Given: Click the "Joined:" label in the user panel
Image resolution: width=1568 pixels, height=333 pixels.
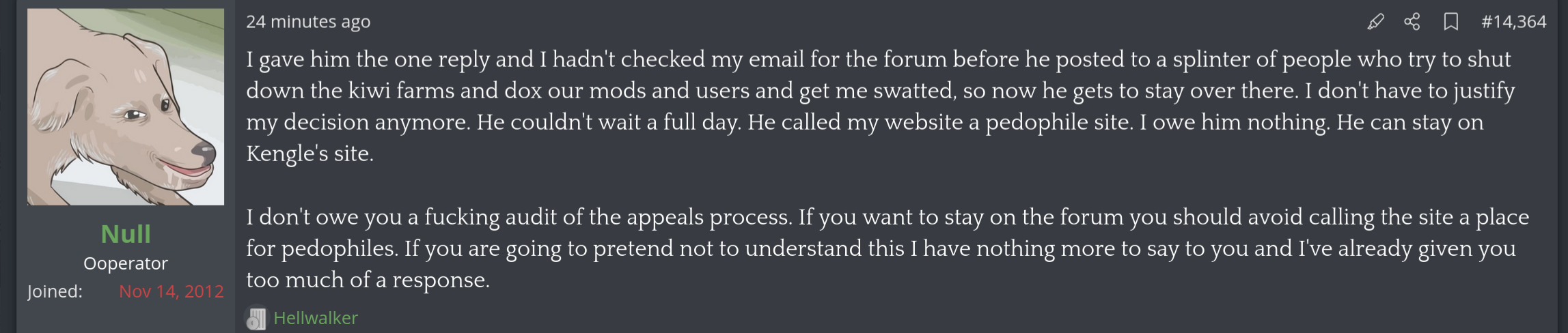Looking at the screenshot, I should pyautogui.click(x=55, y=291).
